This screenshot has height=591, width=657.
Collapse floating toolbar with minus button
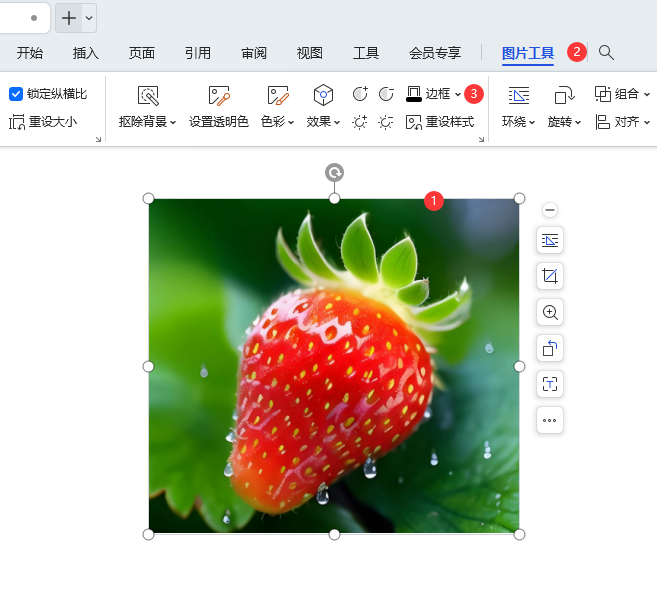(x=550, y=210)
